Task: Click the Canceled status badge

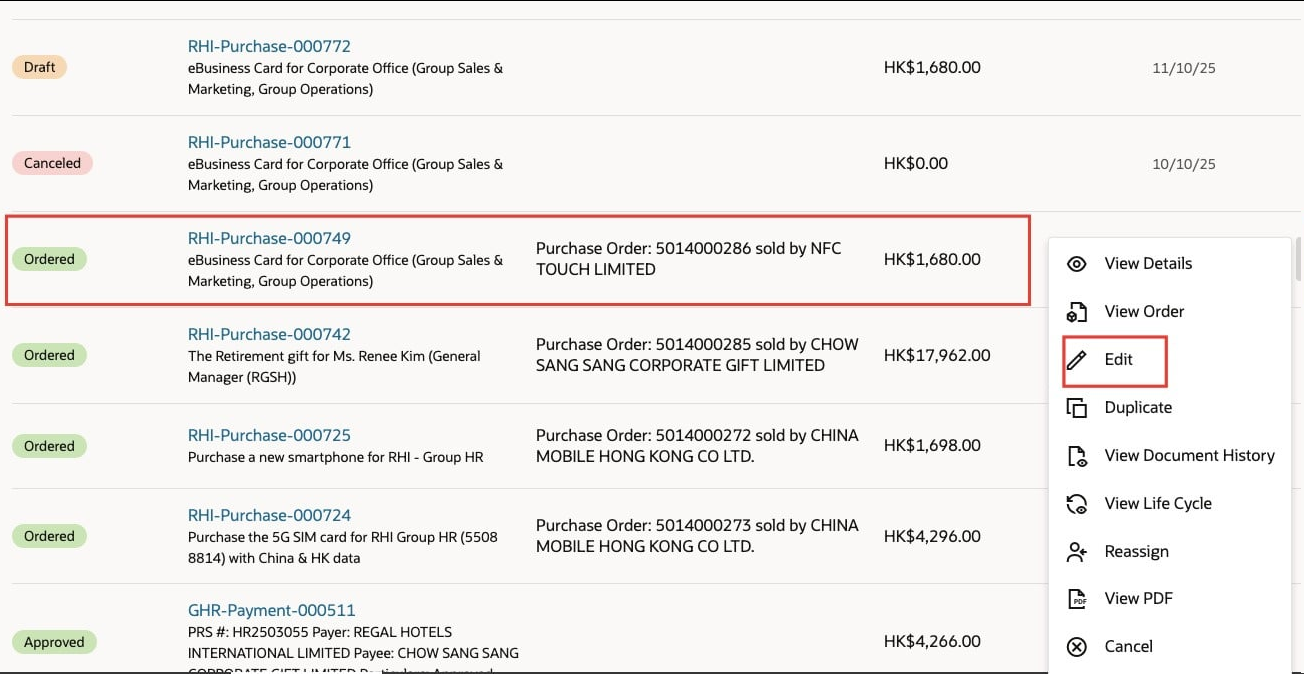Action: click(x=52, y=163)
